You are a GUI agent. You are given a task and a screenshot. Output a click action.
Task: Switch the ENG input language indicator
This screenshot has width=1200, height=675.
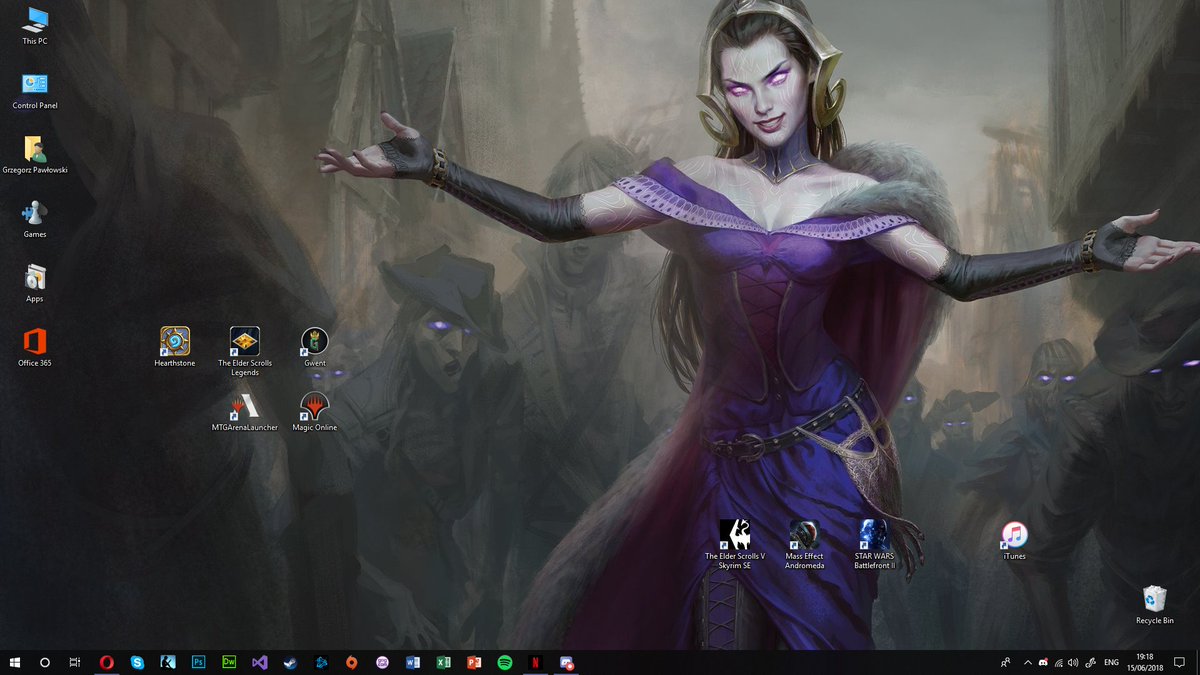(1112, 662)
